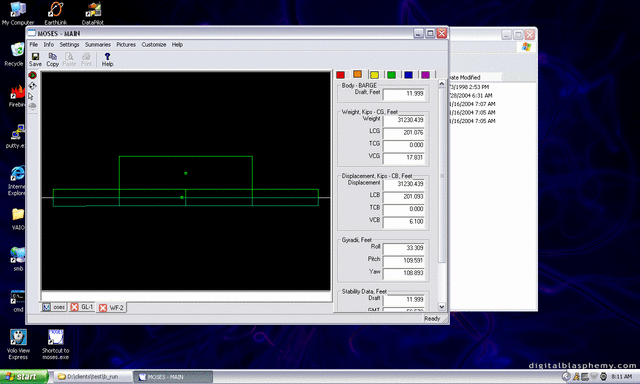Open the Pictures menu
Screen dimensions: 640x384
(x=126, y=44)
